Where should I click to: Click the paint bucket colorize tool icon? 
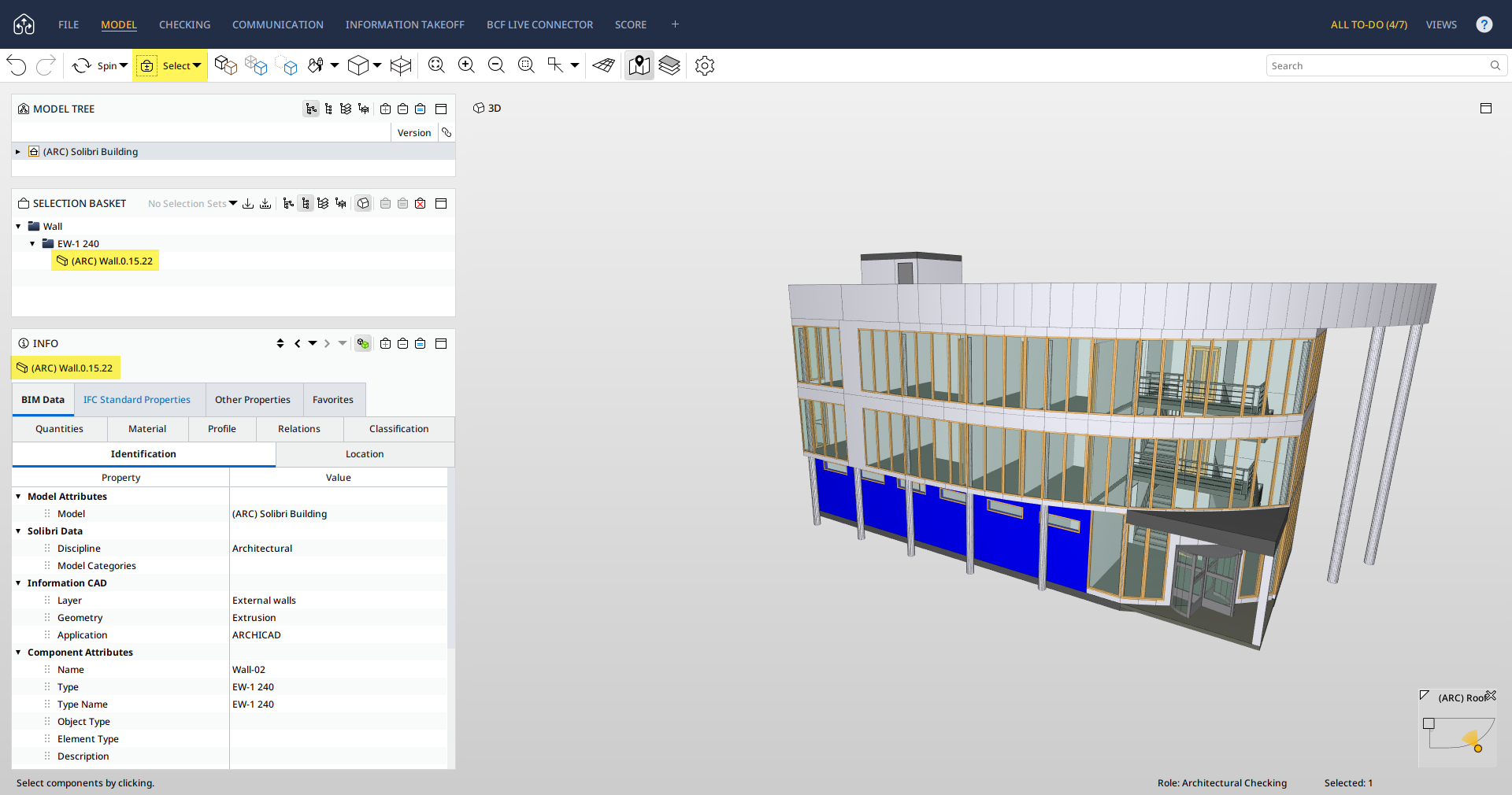point(316,65)
